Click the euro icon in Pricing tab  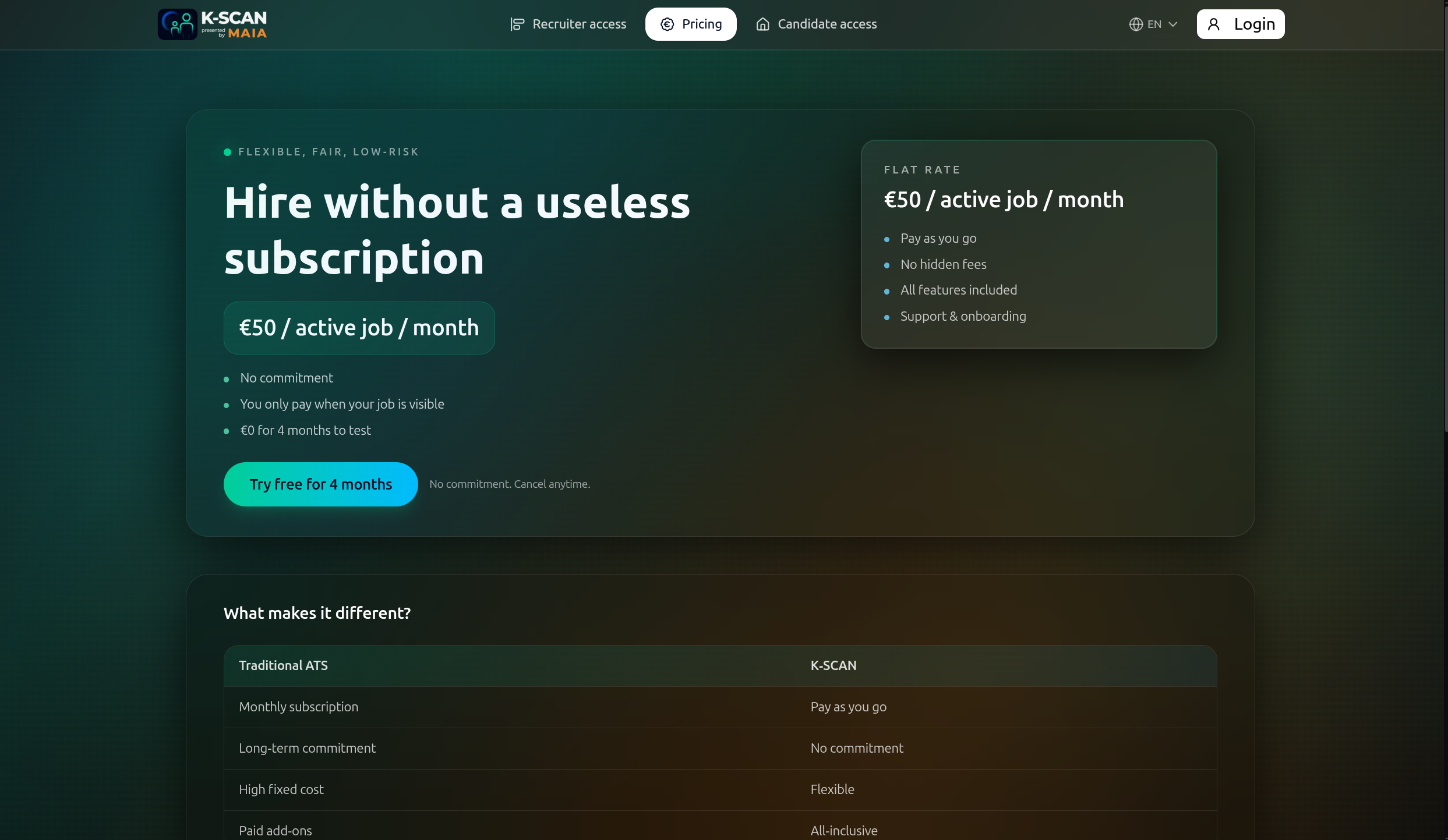pos(667,24)
